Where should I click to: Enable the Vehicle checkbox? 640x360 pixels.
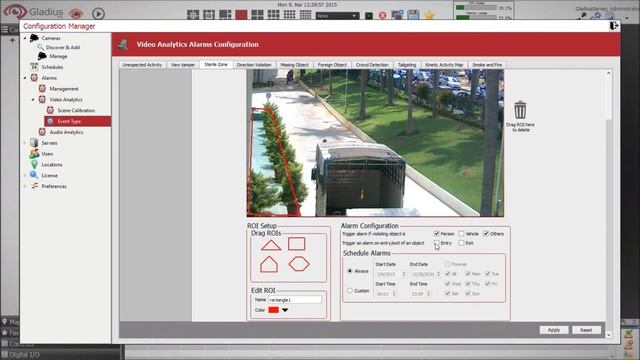coord(461,233)
